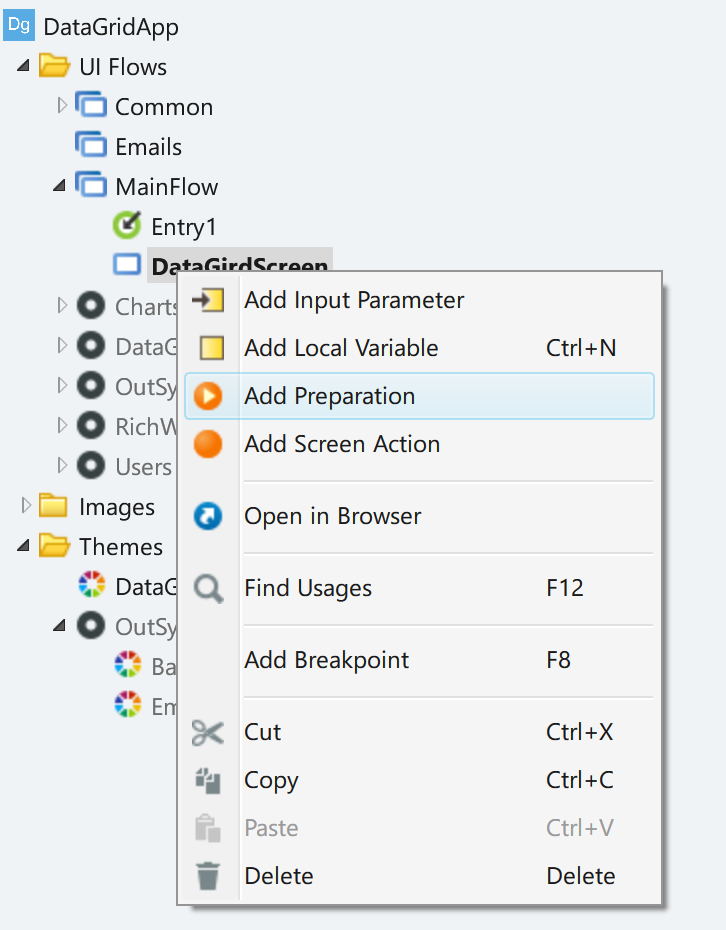Expand the DataG reference node under MainFlow
Viewport: 726px width, 930px height.
(62, 345)
